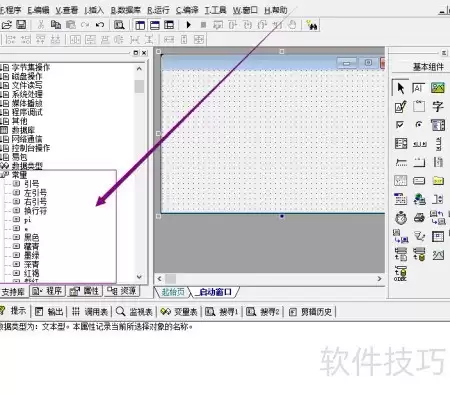The image size is (450, 395).
Task: Open the 窗口 menu
Action: coord(245,10)
